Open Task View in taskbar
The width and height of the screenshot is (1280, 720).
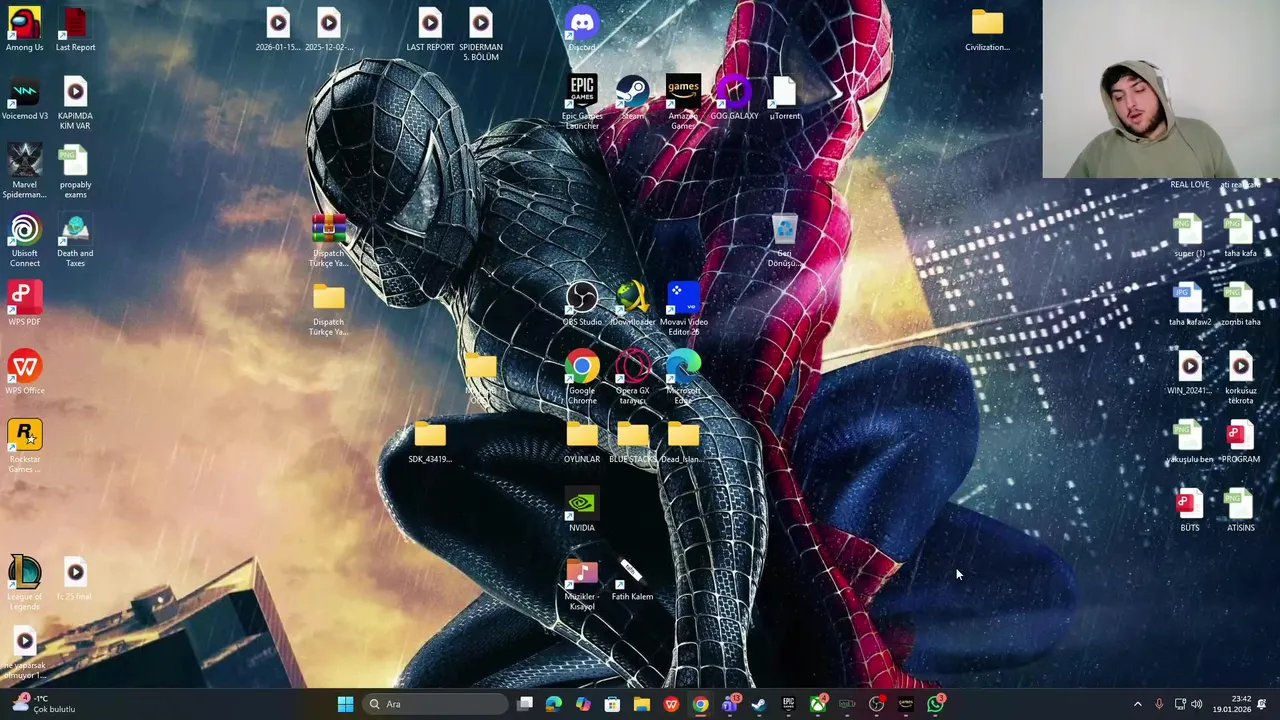[x=525, y=704]
